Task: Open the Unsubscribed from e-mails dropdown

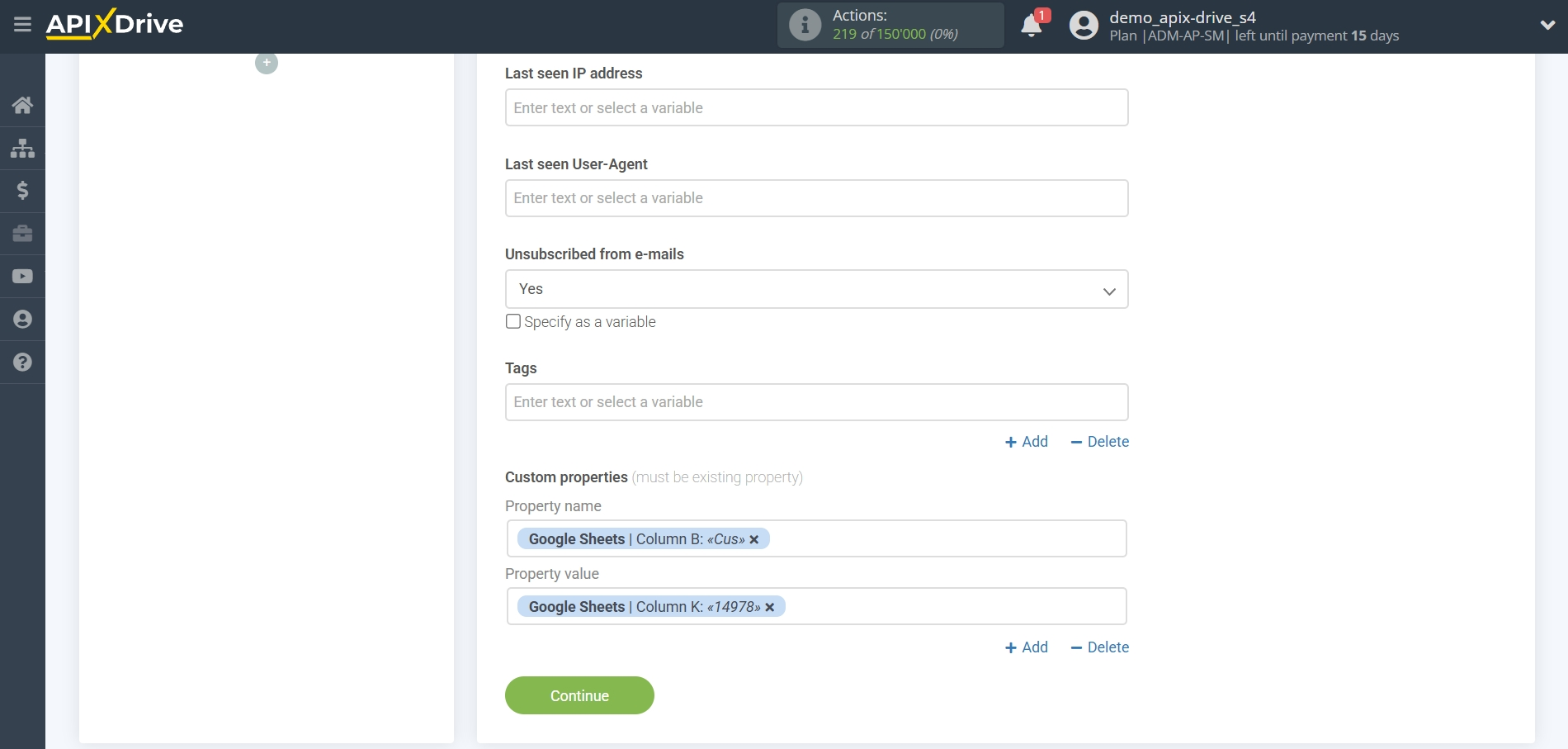Action: click(x=1109, y=289)
